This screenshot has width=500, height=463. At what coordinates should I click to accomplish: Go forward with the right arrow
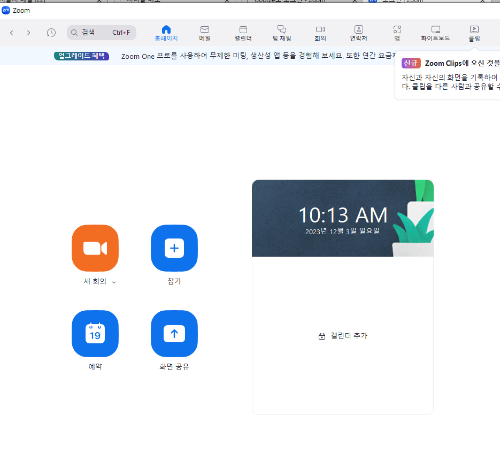point(29,33)
